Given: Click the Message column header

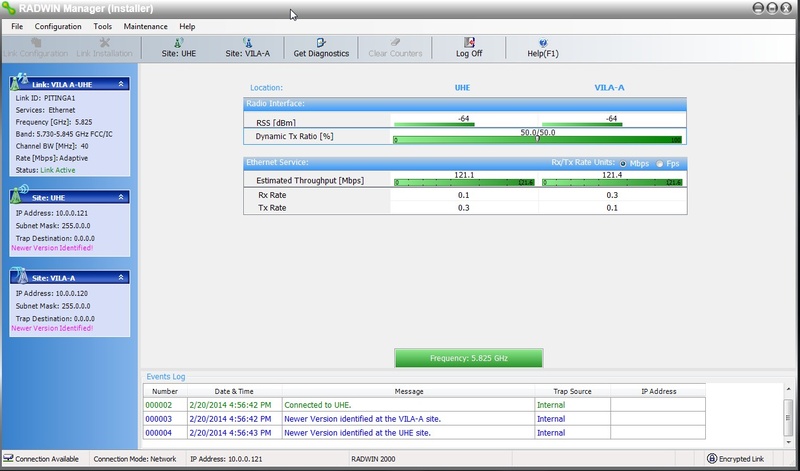Looking at the screenshot, I should coord(409,391).
